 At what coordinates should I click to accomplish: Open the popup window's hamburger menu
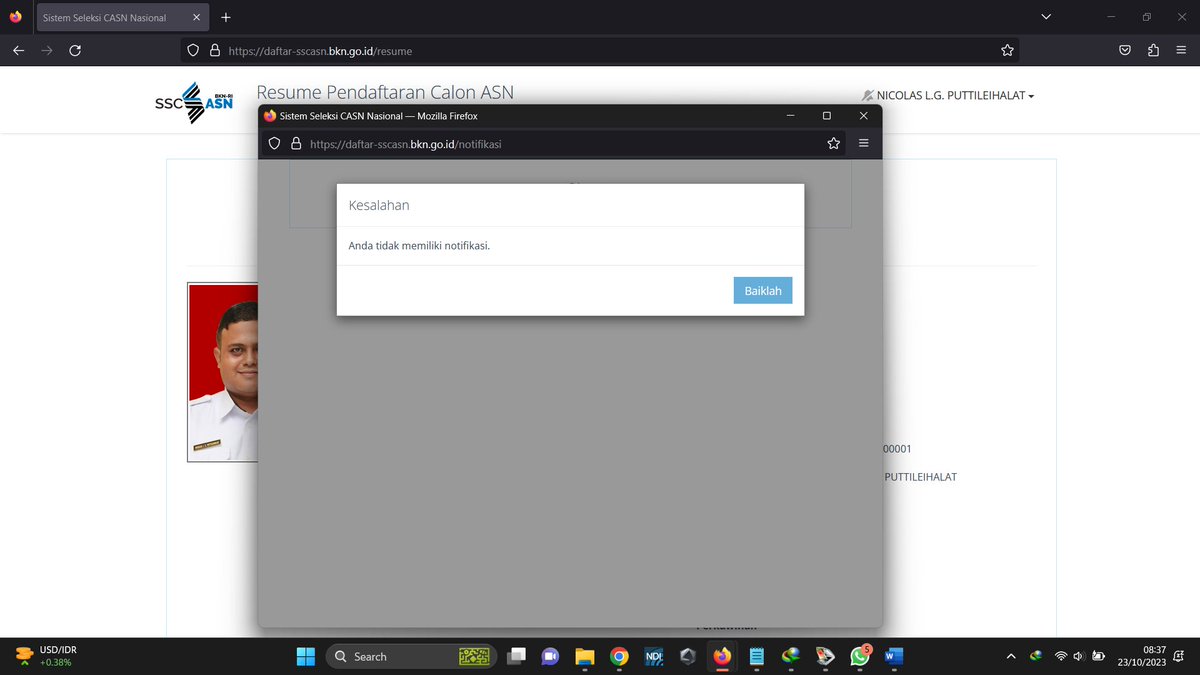click(864, 143)
